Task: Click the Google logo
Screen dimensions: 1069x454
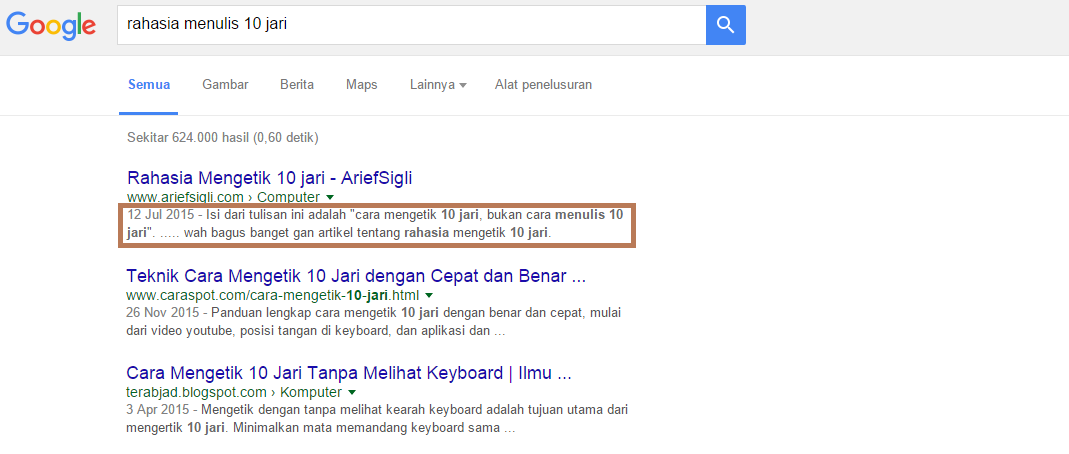Action: tap(51, 25)
